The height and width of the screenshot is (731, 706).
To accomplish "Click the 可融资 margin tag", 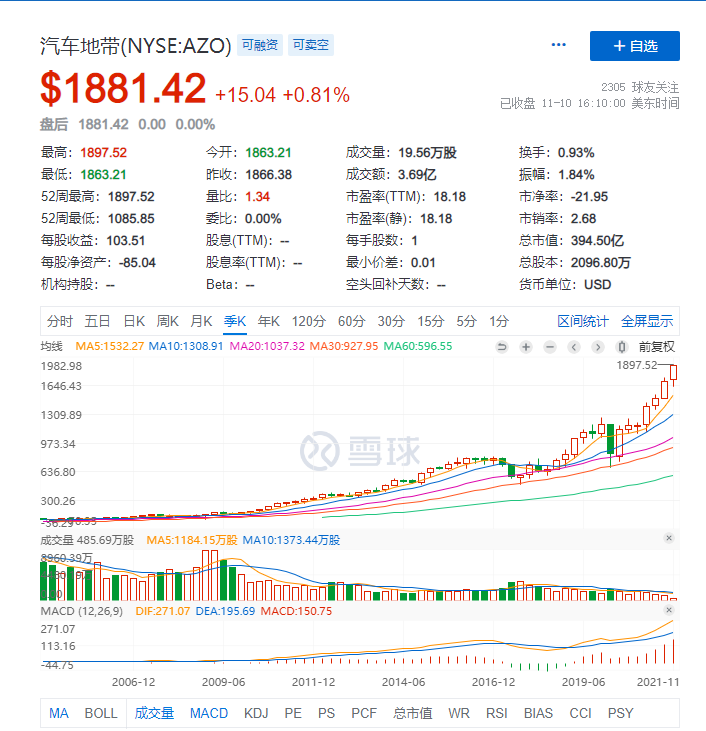I will pos(260,45).
